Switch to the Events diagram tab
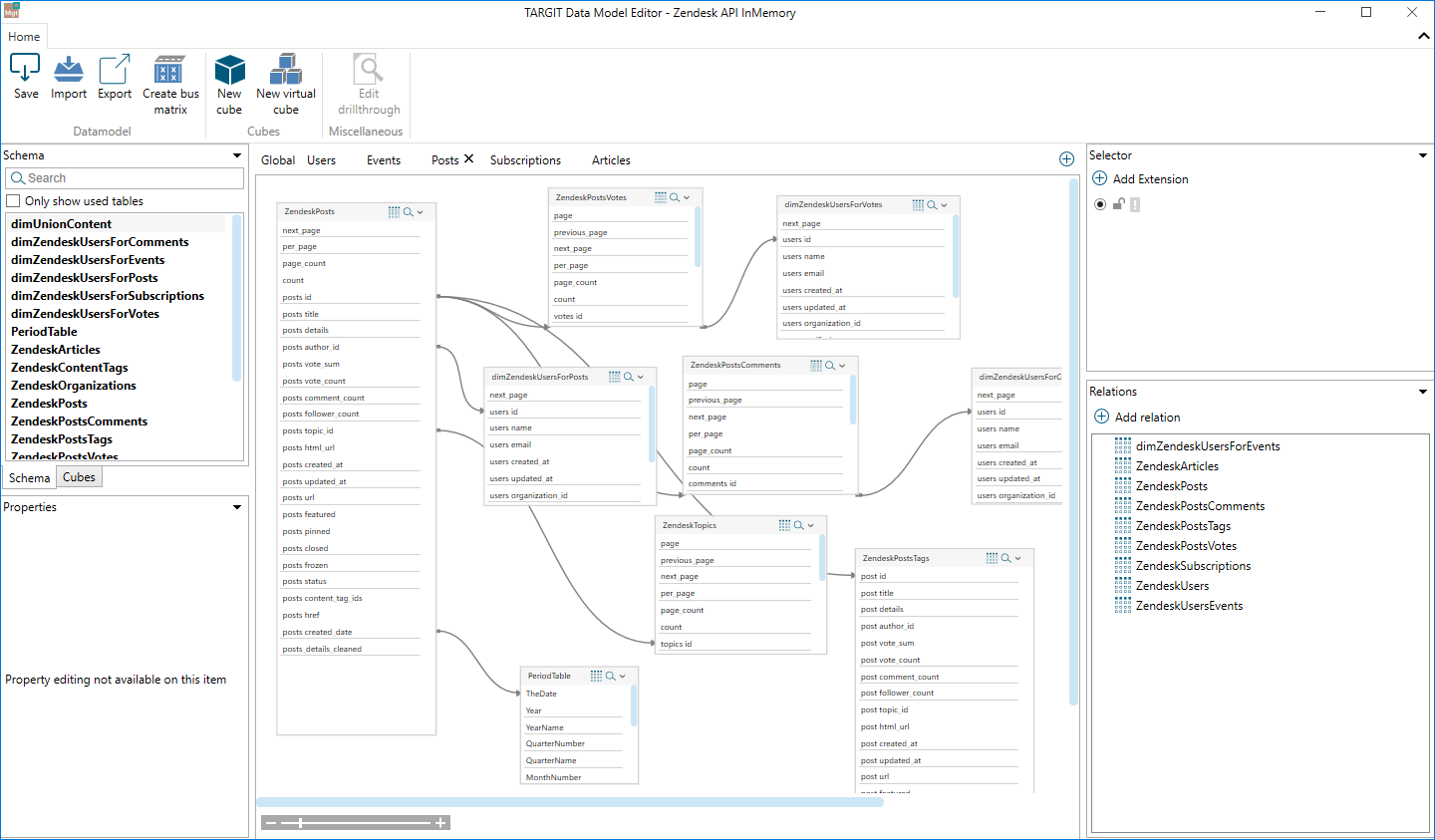This screenshot has height=840, width=1435. [384, 160]
